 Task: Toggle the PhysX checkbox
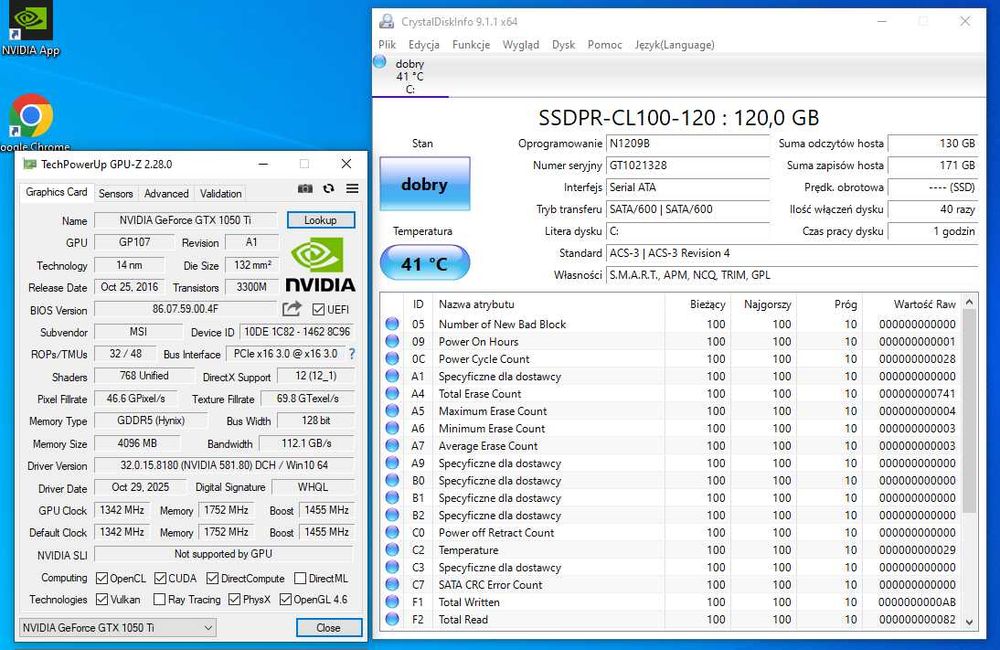pyautogui.click(x=234, y=600)
